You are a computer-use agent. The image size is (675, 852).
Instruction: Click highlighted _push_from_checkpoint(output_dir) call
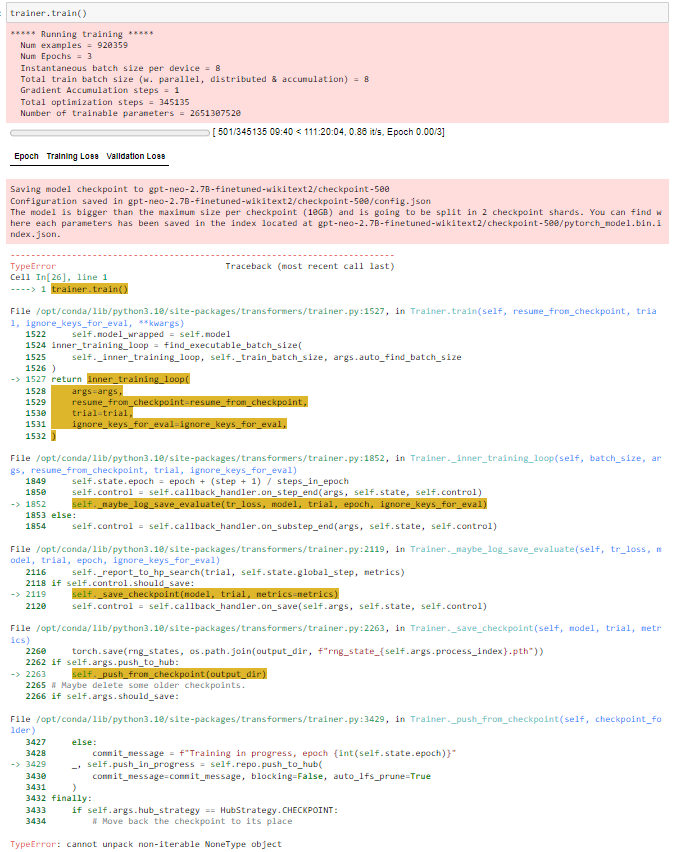point(169,674)
